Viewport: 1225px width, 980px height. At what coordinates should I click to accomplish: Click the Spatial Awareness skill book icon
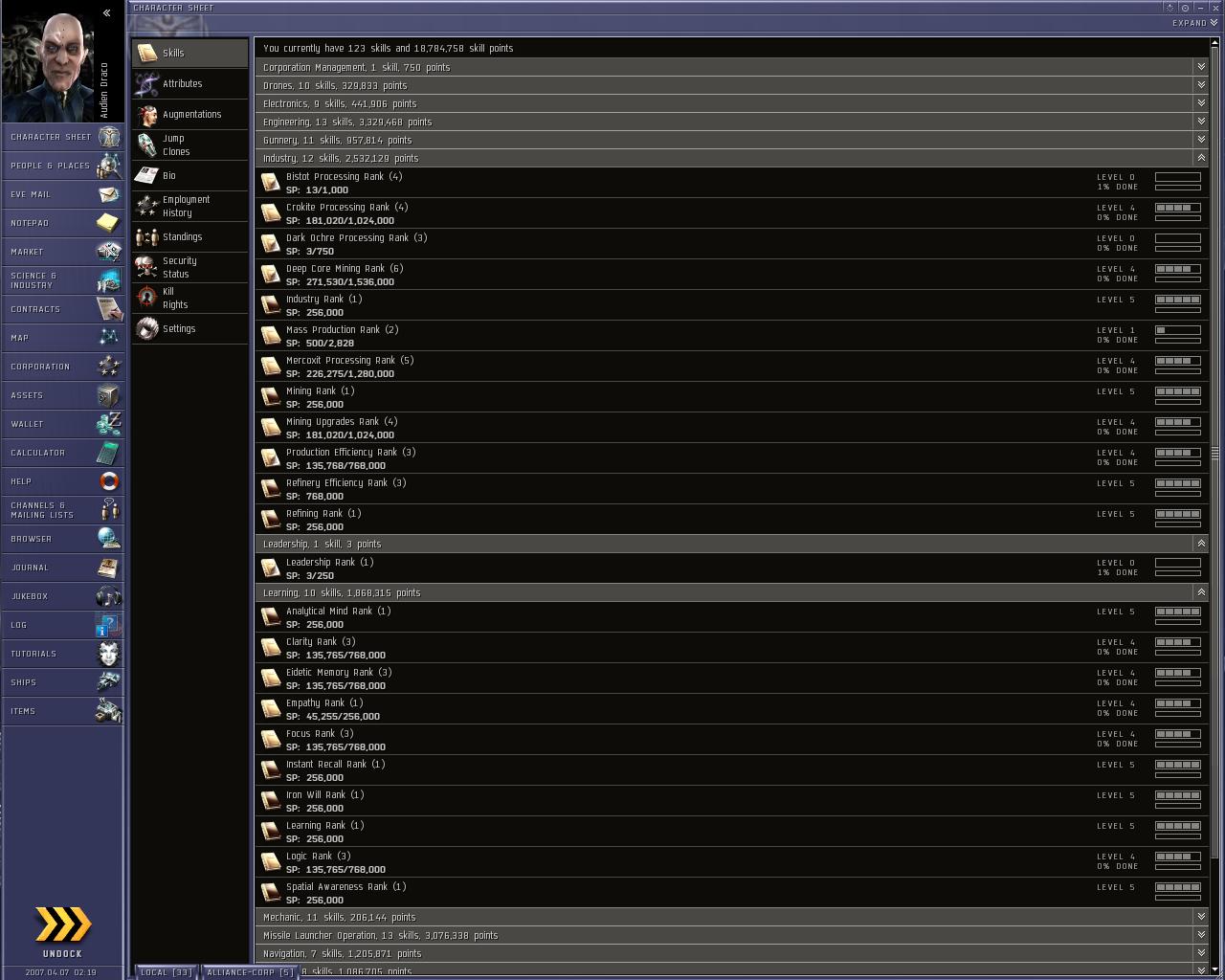[271, 893]
